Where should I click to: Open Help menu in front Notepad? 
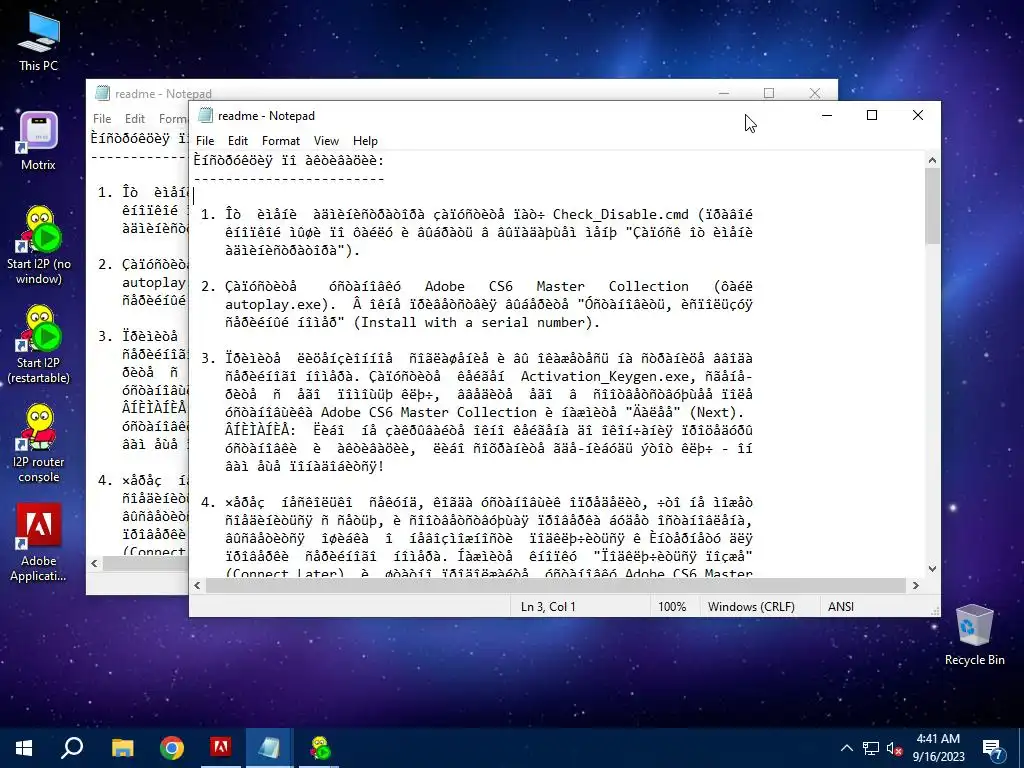[x=365, y=141]
